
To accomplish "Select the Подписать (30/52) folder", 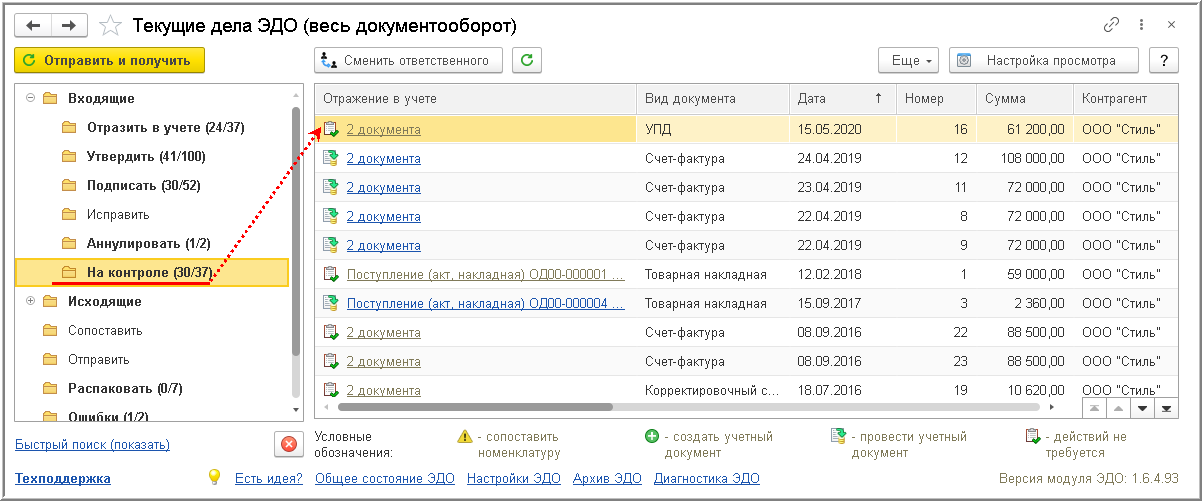I will pyautogui.click(x=144, y=185).
